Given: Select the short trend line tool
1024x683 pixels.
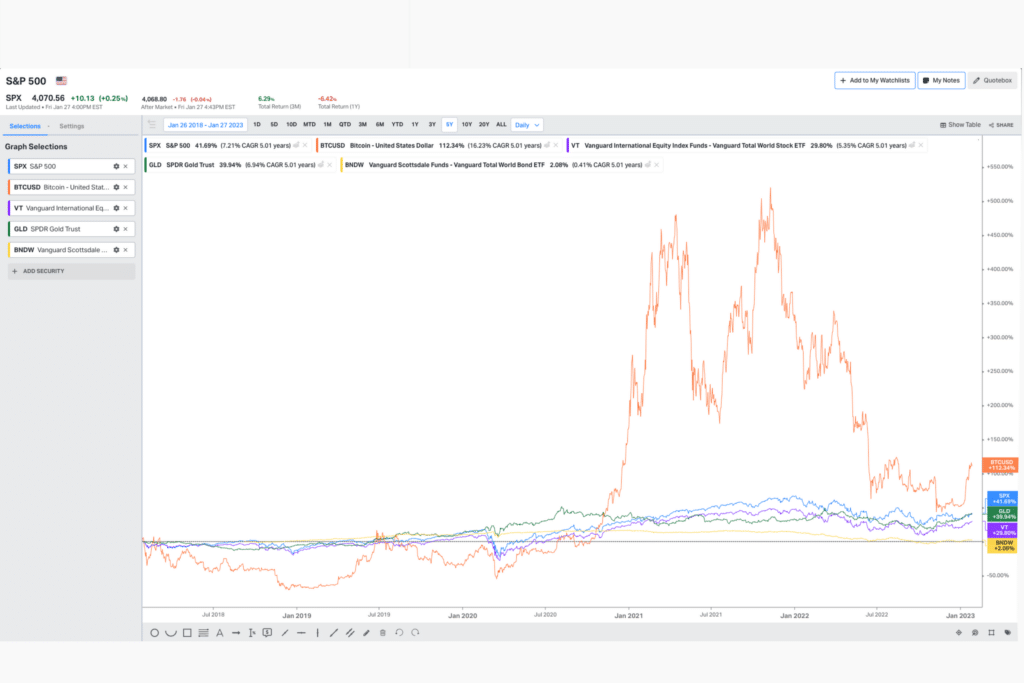Looking at the screenshot, I should [285, 633].
